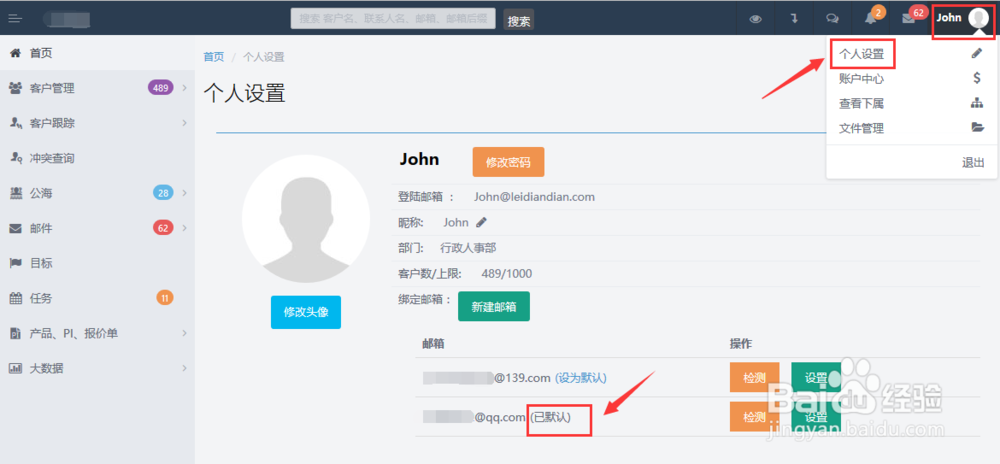
Task: Click the download arrow icon in top bar
Action: pos(795,18)
